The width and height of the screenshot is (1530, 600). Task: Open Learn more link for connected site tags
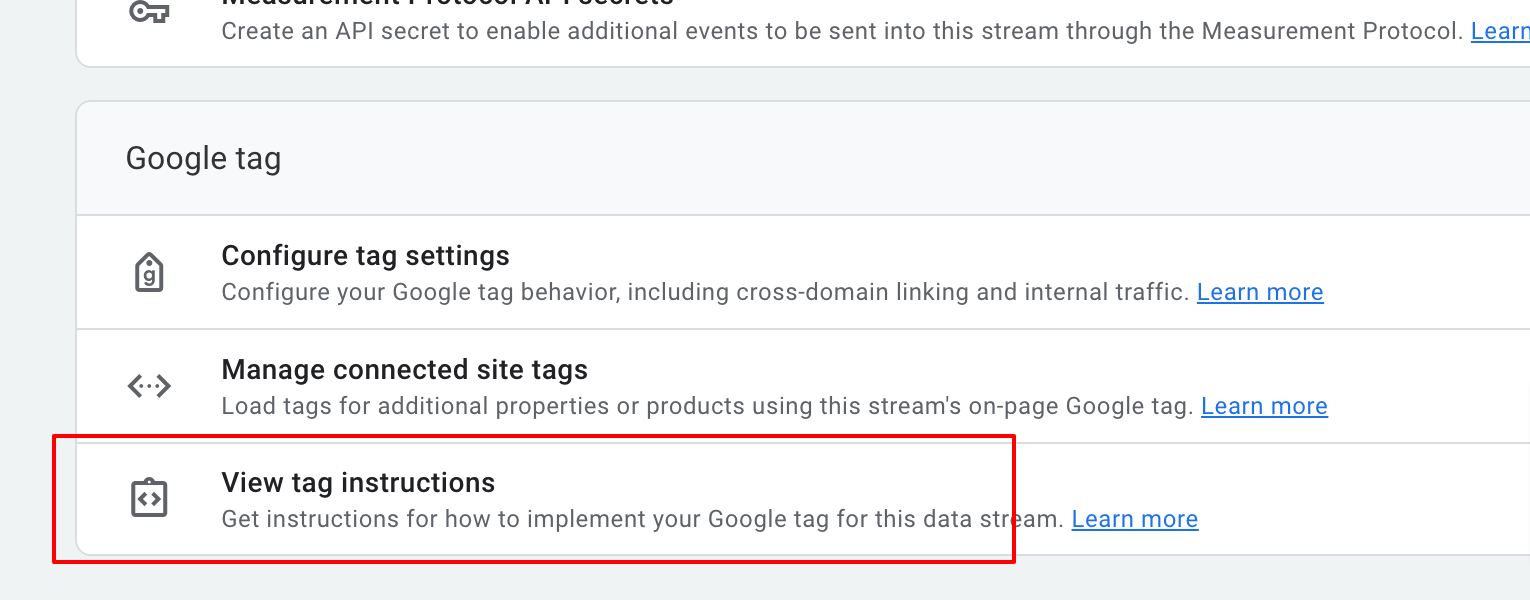click(x=1264, y=406)
